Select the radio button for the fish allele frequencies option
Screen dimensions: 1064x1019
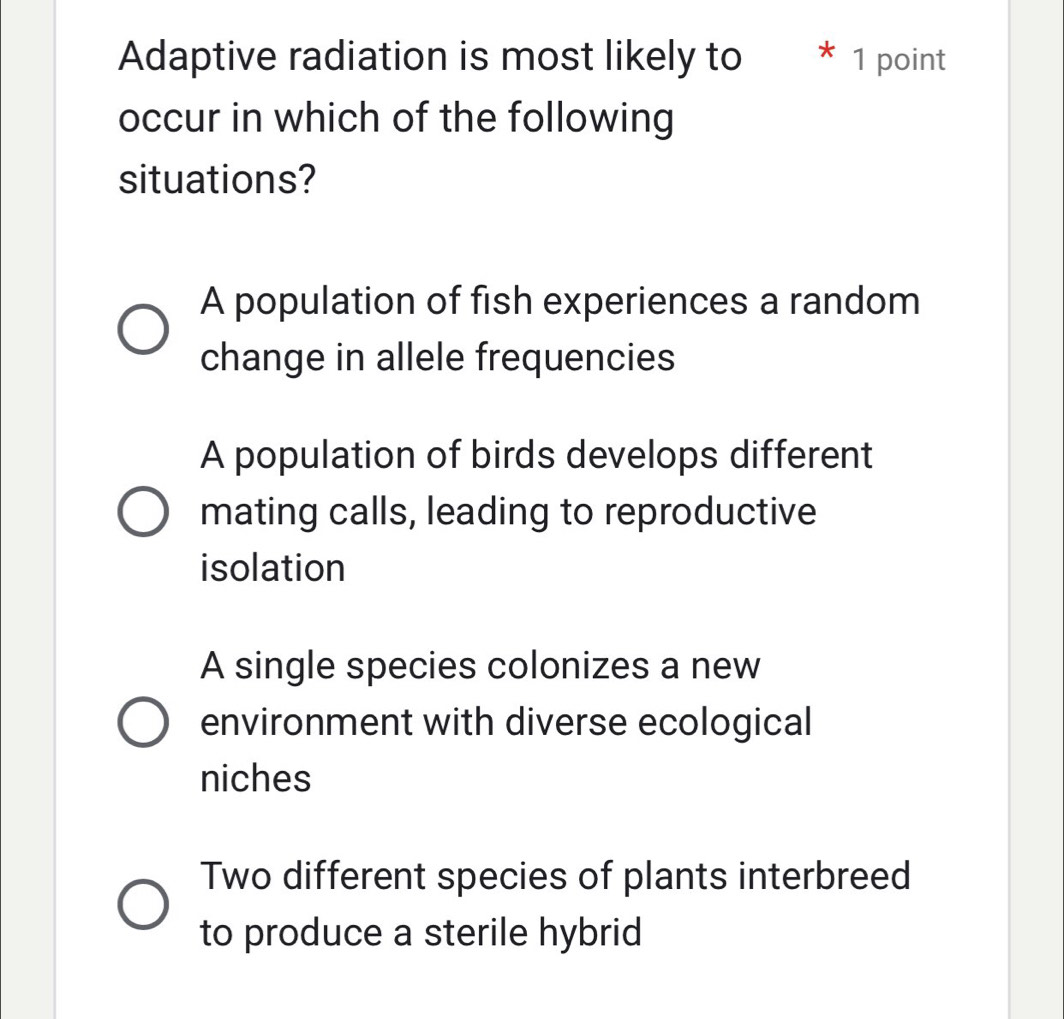tap(143, 328)
